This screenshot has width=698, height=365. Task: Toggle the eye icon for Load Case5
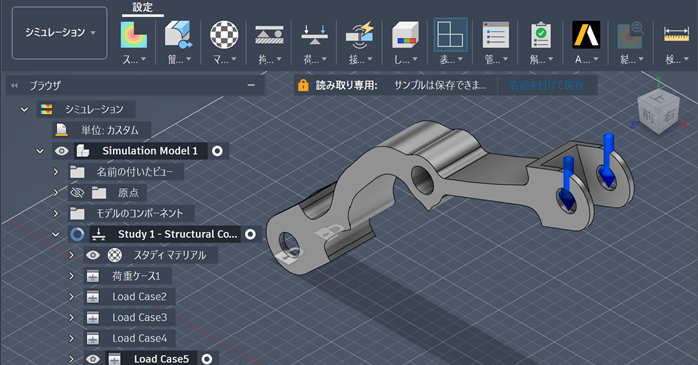(x=93, y=359)
